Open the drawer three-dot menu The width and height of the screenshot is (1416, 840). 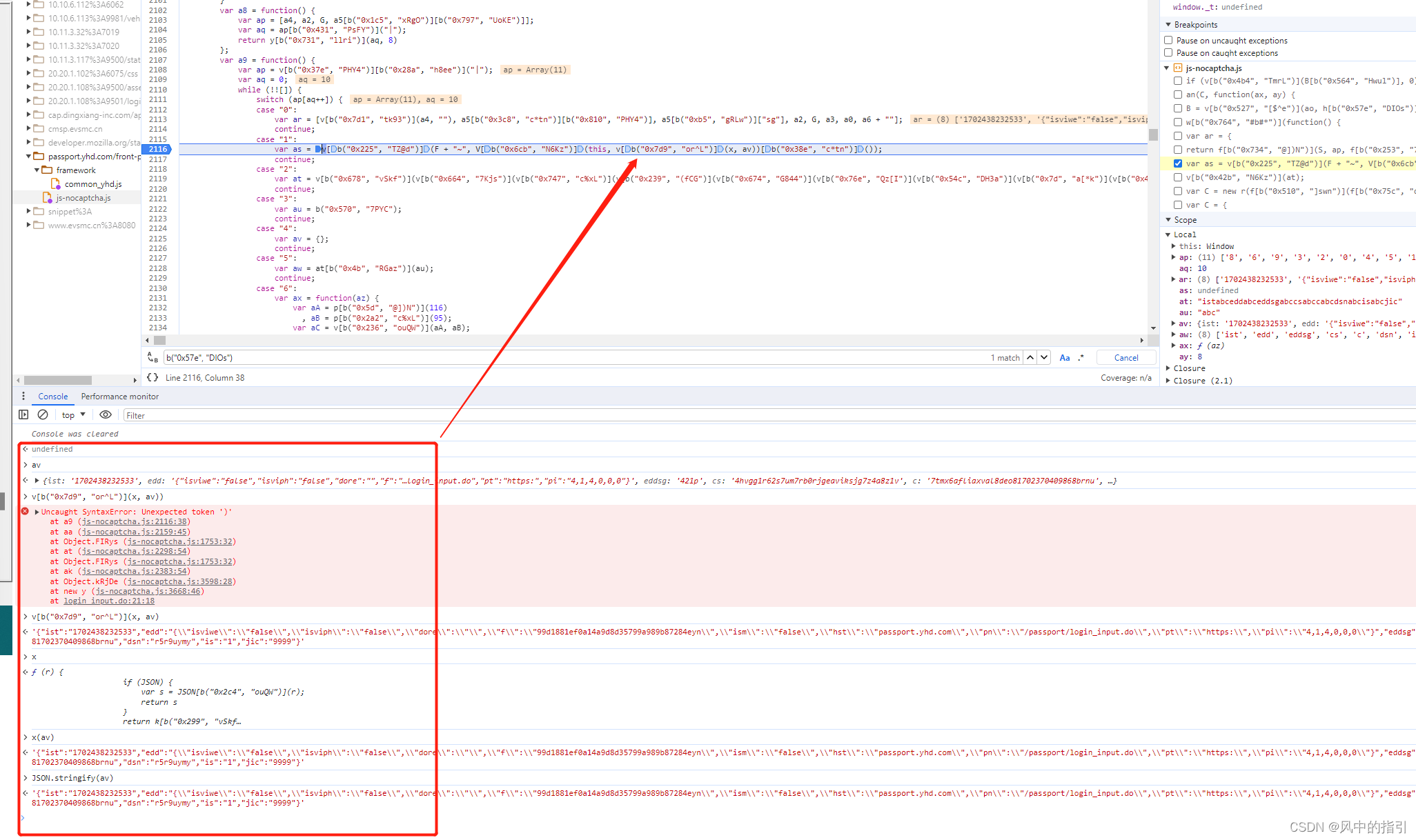pos(23,396)
